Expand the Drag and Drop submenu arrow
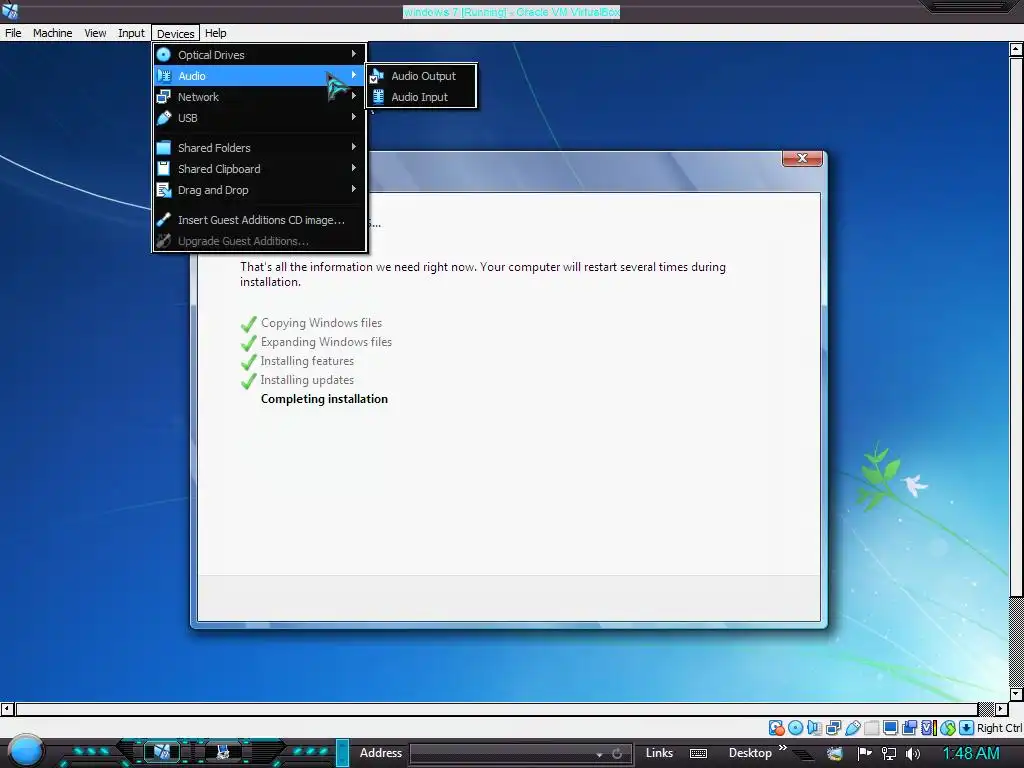 (x=354, y=189)
